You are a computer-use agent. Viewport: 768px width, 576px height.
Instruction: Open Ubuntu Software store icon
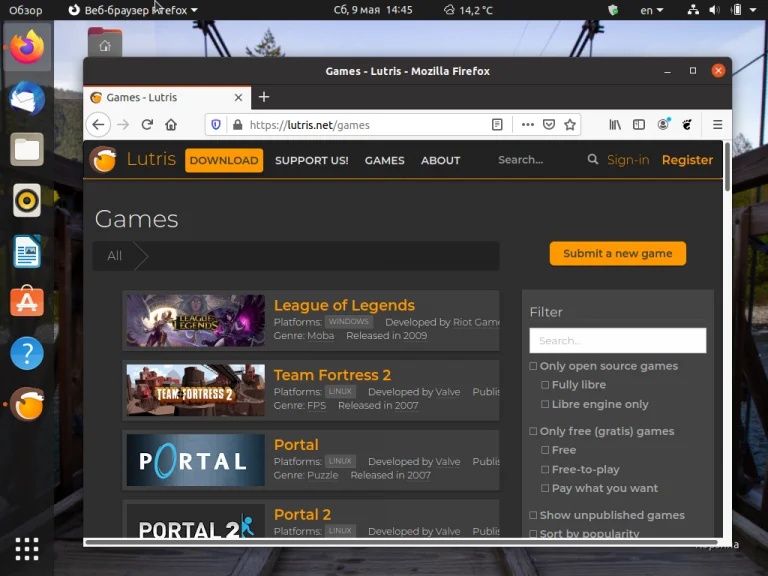27,302
